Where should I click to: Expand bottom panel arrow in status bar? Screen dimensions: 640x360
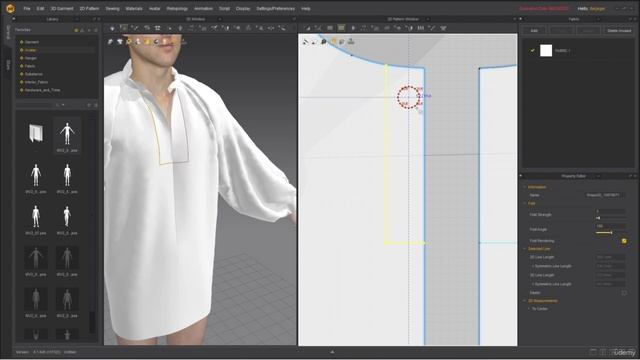coord(332,351)
